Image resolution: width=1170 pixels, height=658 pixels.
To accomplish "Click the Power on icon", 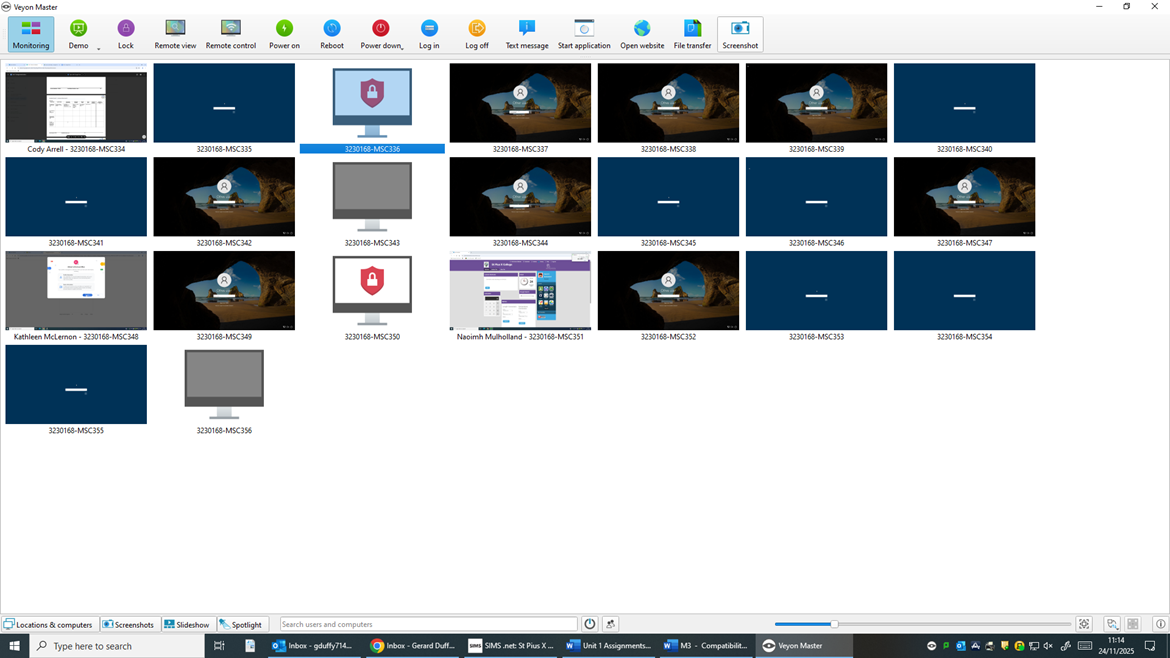I will [284, 34].
